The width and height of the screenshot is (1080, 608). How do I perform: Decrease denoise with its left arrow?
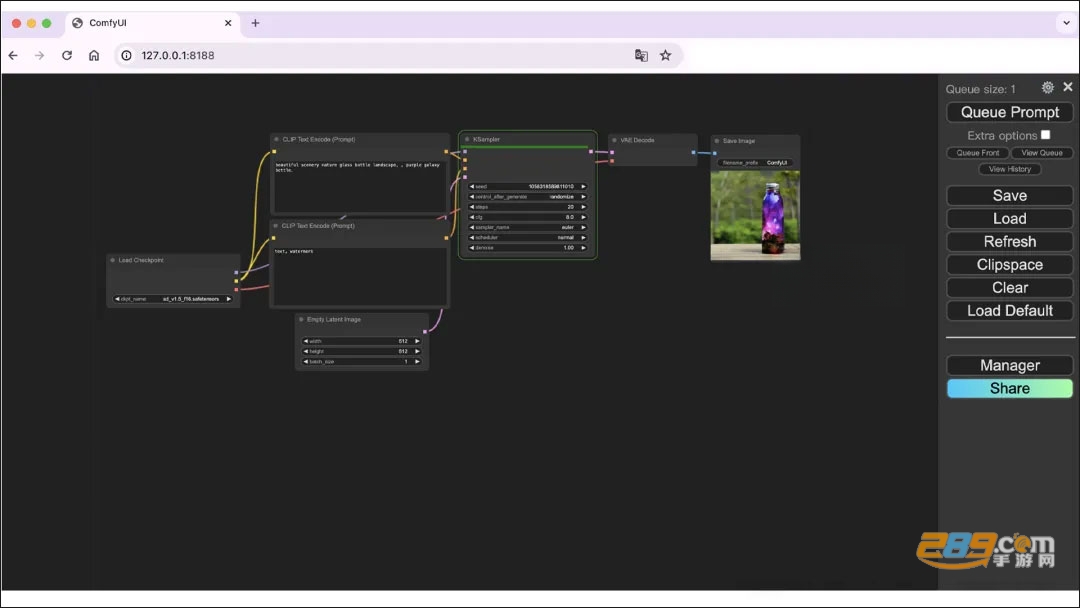click(472, 247)
